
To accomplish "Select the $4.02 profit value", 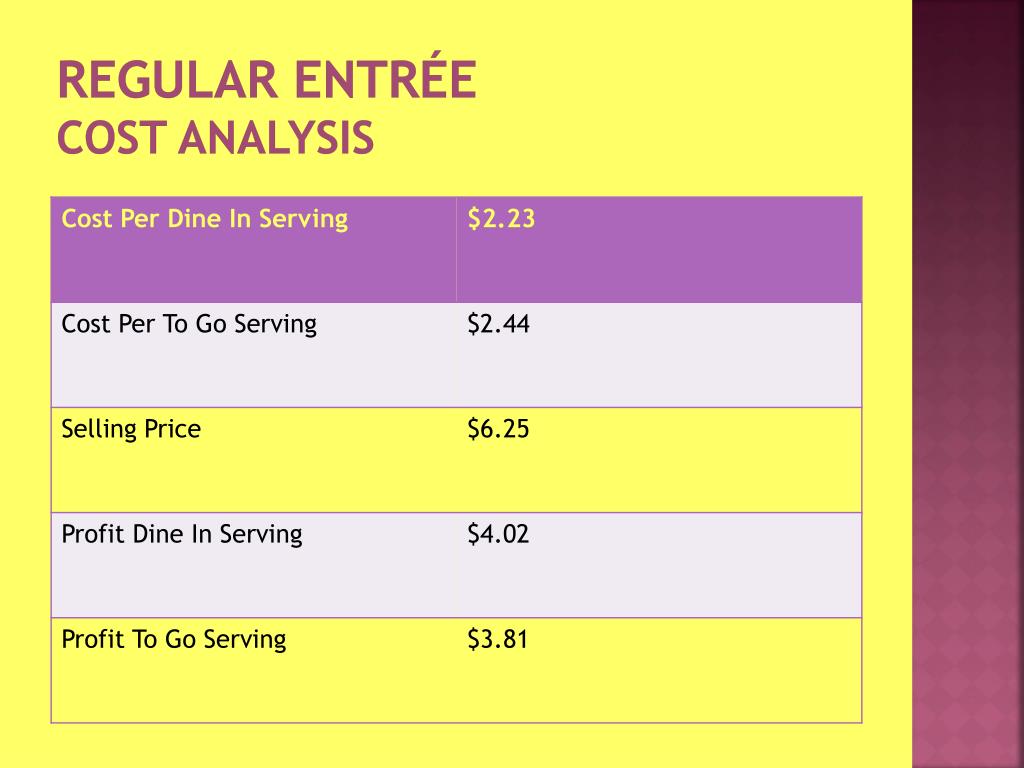I will point(498,534).
